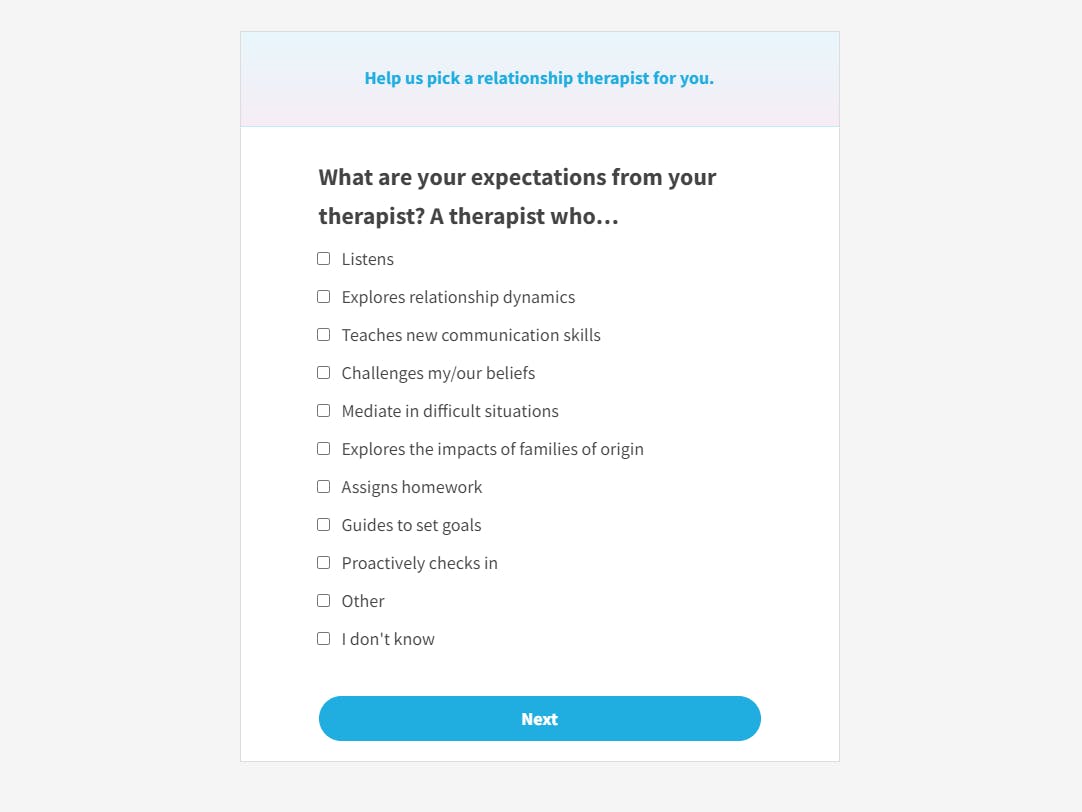Check the "Listens" option
Screen dimensions: 1082x812
(323, 258)
